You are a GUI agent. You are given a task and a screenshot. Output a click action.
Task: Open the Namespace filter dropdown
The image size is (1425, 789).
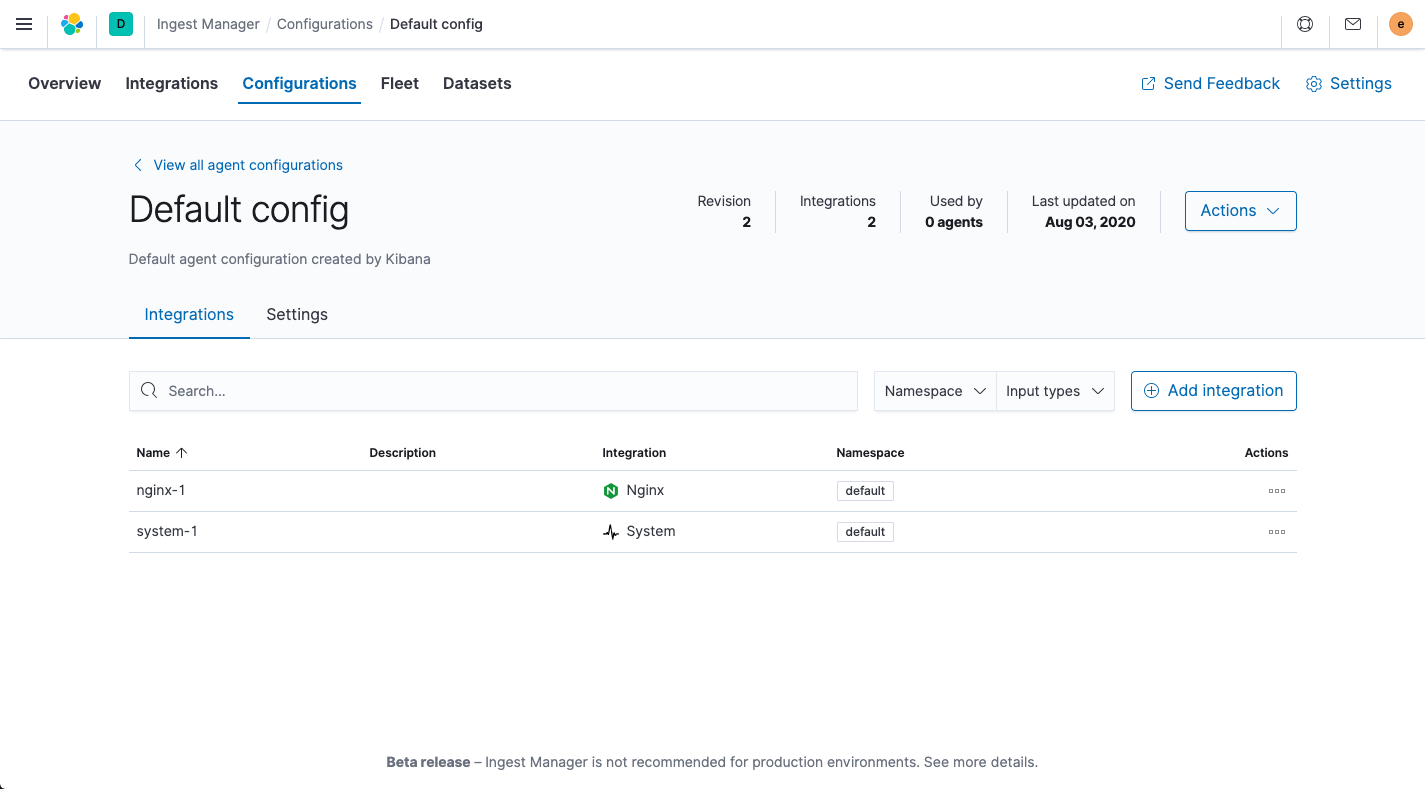(933, 391)
